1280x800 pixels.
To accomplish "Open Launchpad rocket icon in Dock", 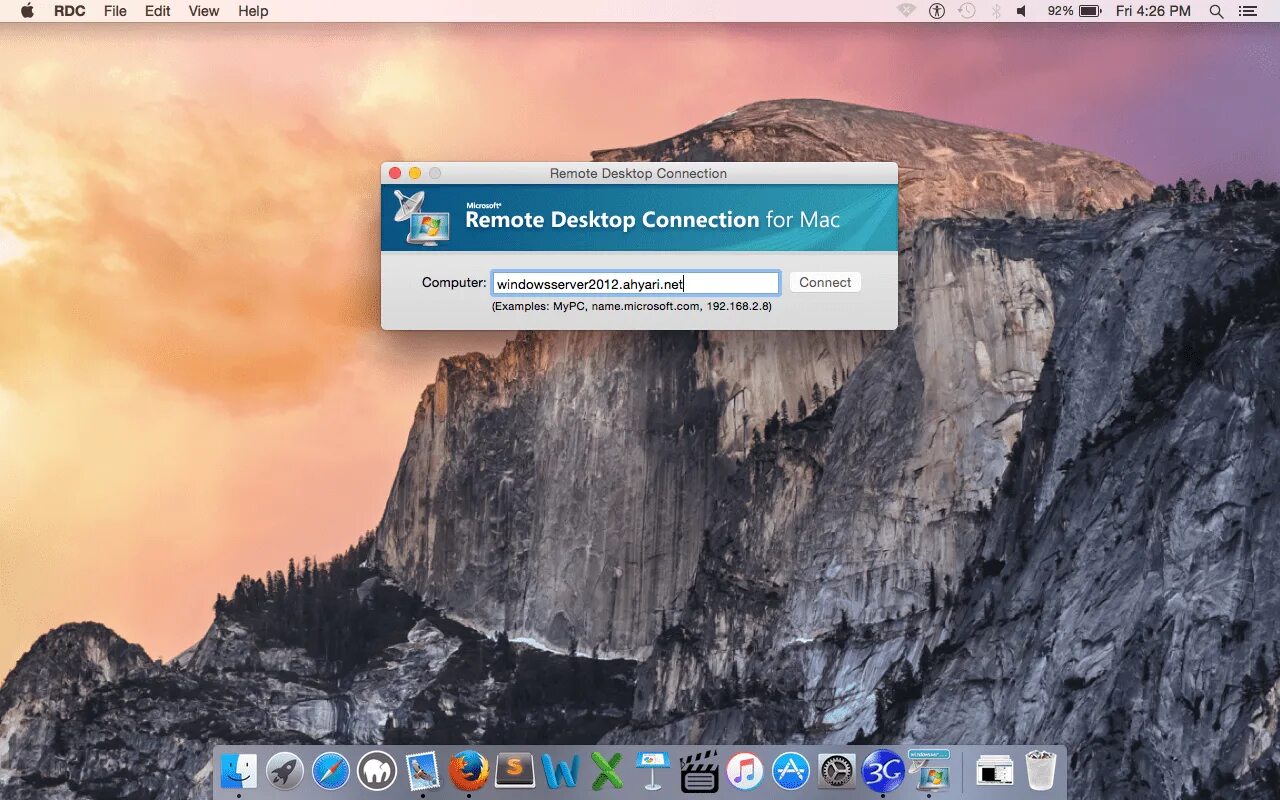I will pyautogui.click(x=285, y=771).
